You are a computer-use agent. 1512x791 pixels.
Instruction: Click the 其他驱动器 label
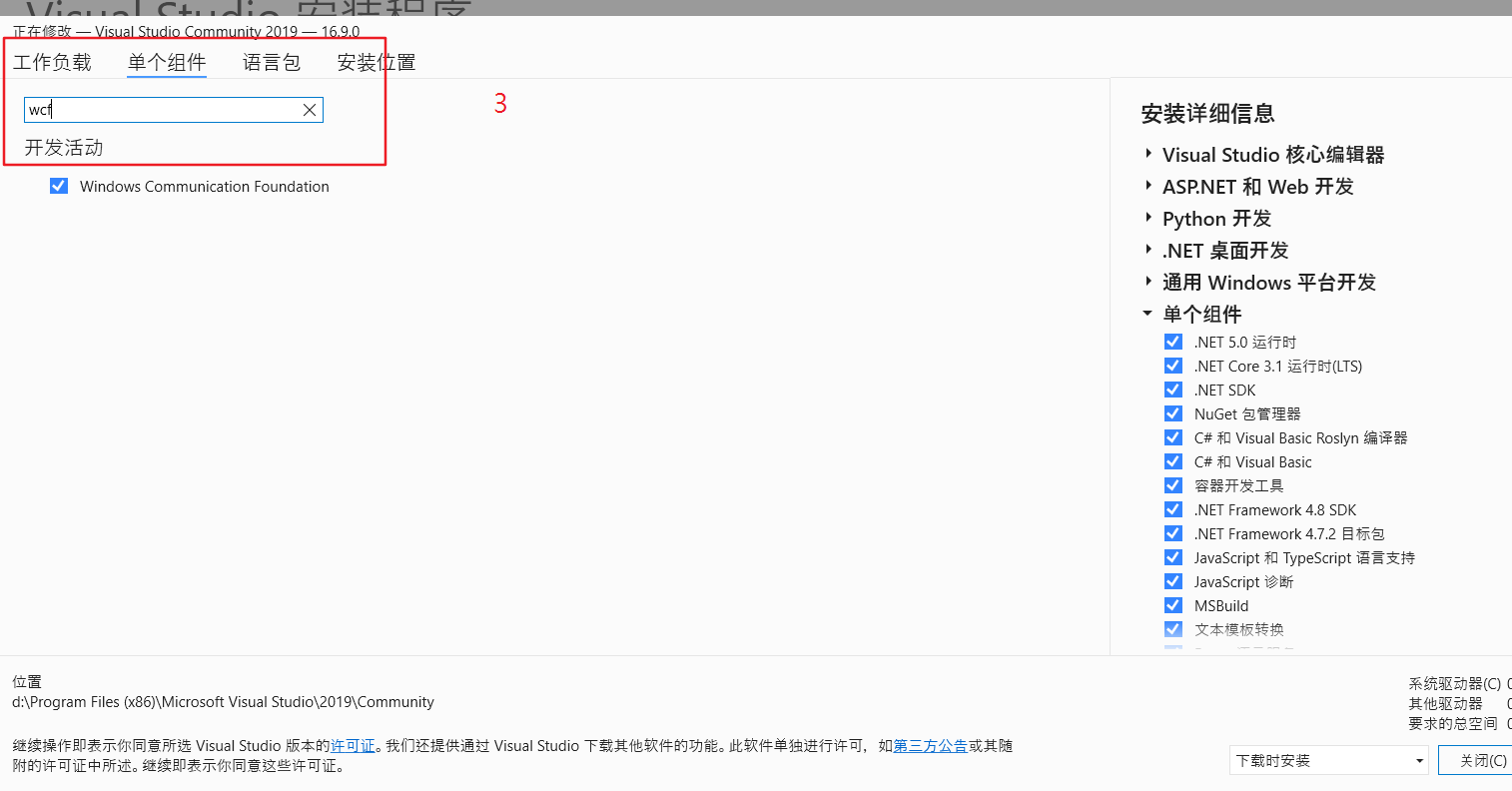1445,704
